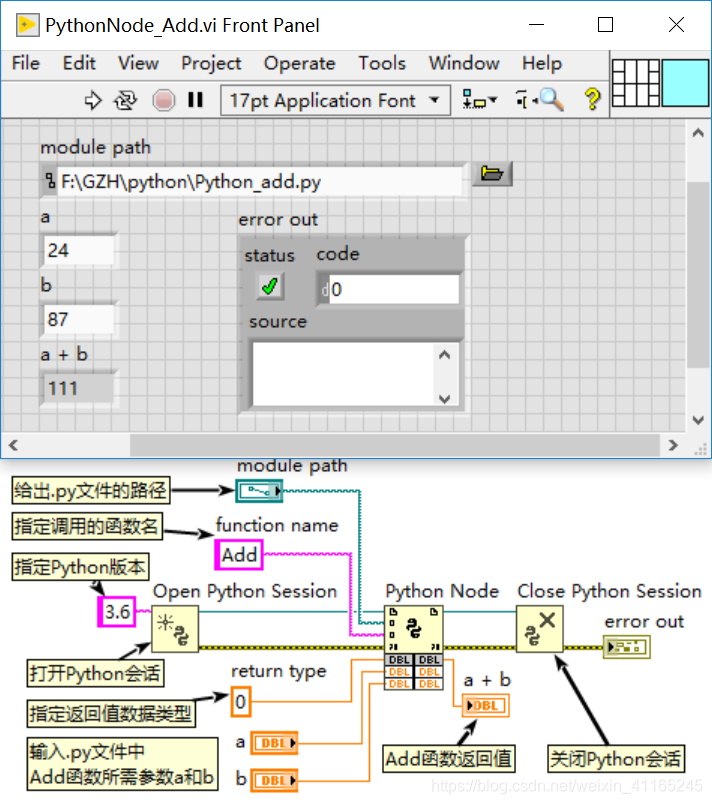Minimize the PythonNode_Add.vi window
Viewport: 712px width, 804px height.
click(536, 25)
